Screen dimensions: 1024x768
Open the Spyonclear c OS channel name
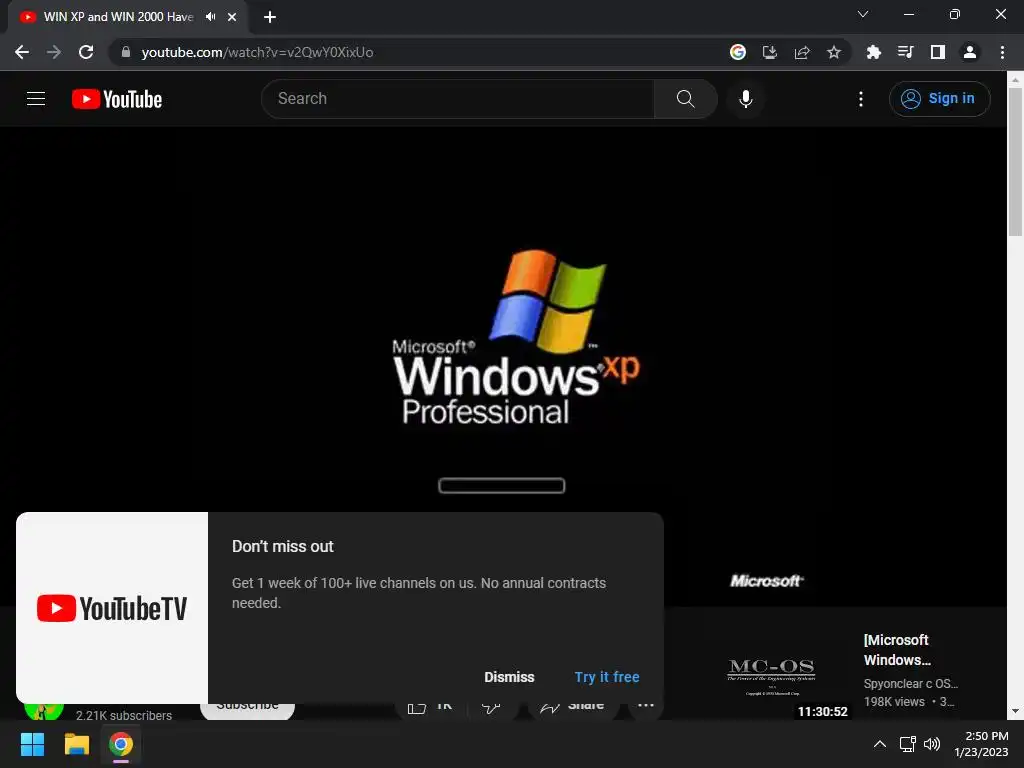pyautogui.click(x=910, y=684)
